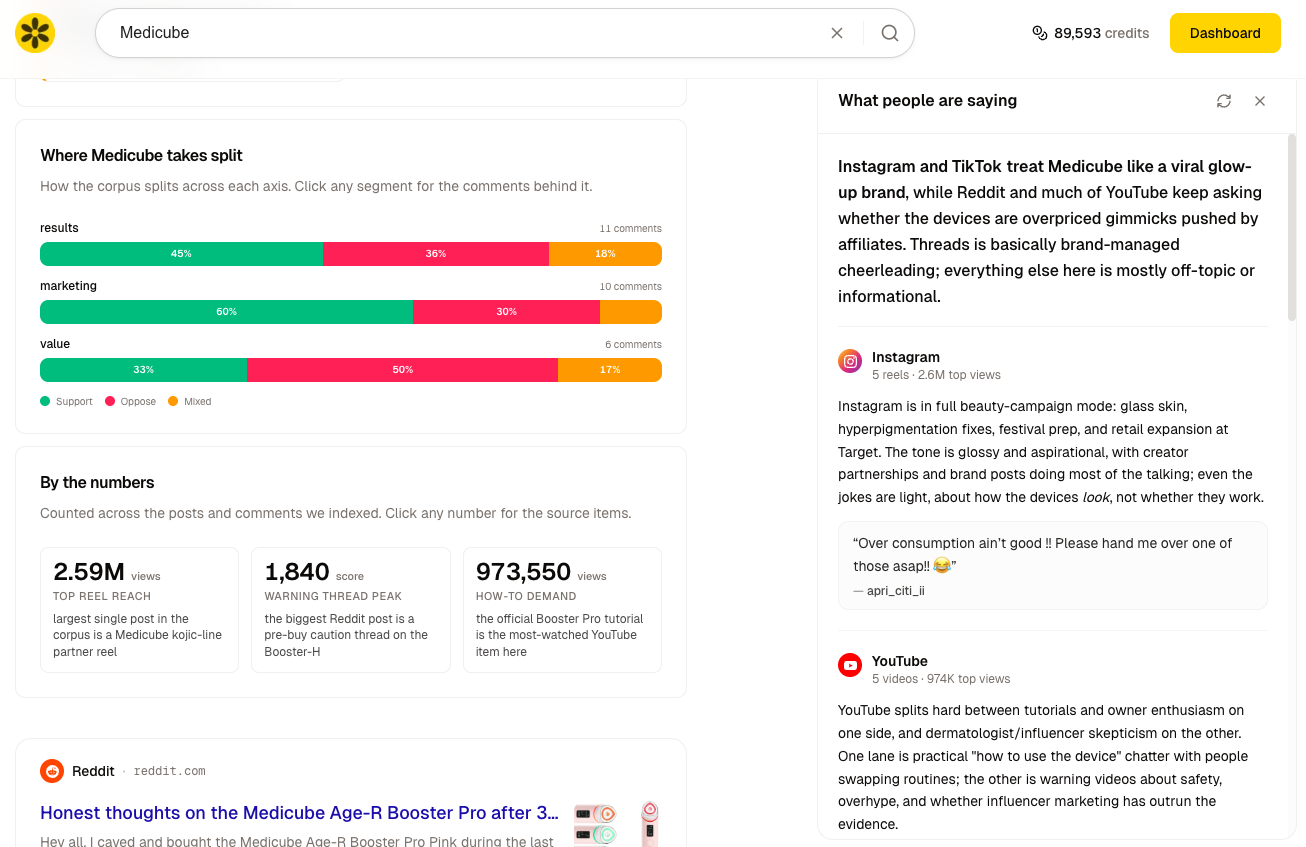
Task: Click the "What people are saying" title
Action: coord(928,101)
